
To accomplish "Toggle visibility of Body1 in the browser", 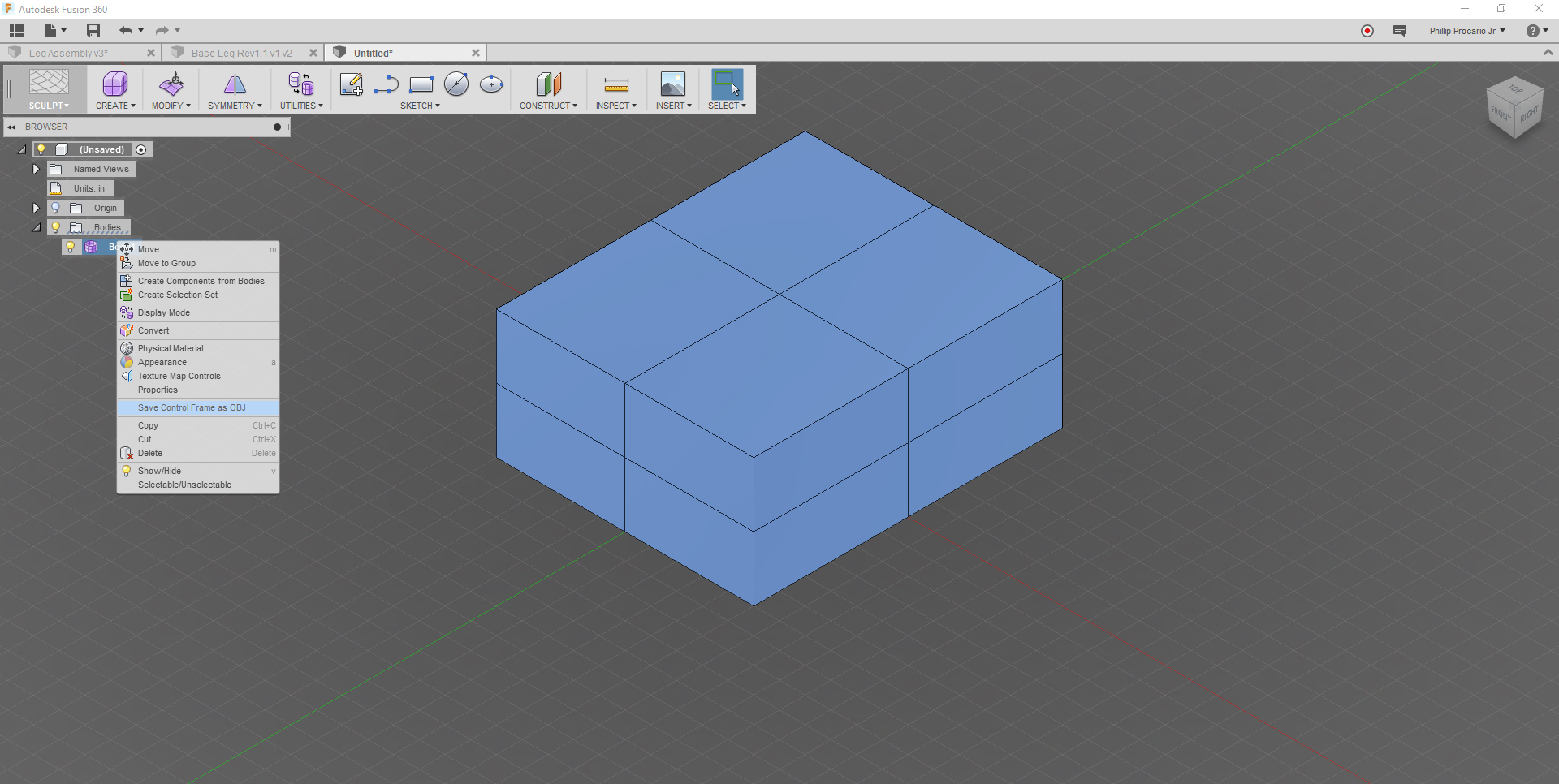I will point(71,247).
